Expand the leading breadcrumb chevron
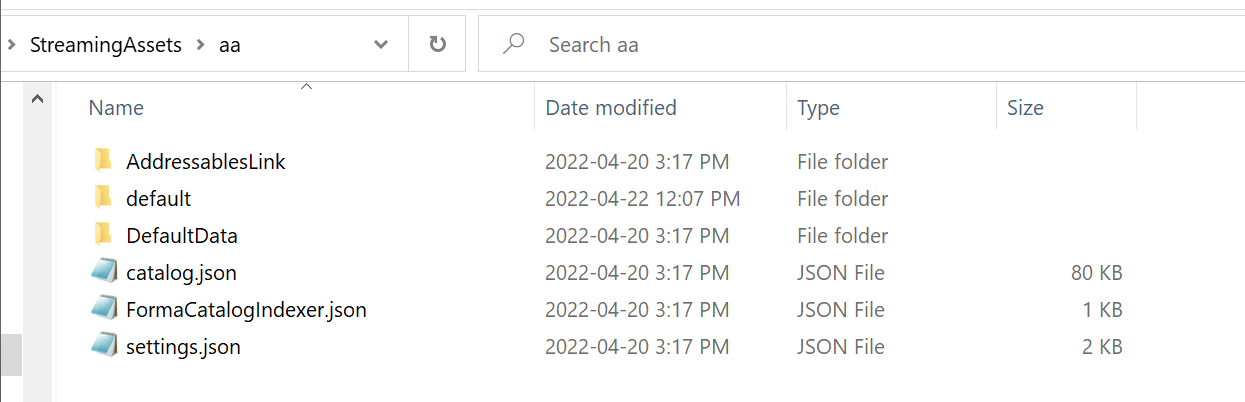 coord(10,44)
